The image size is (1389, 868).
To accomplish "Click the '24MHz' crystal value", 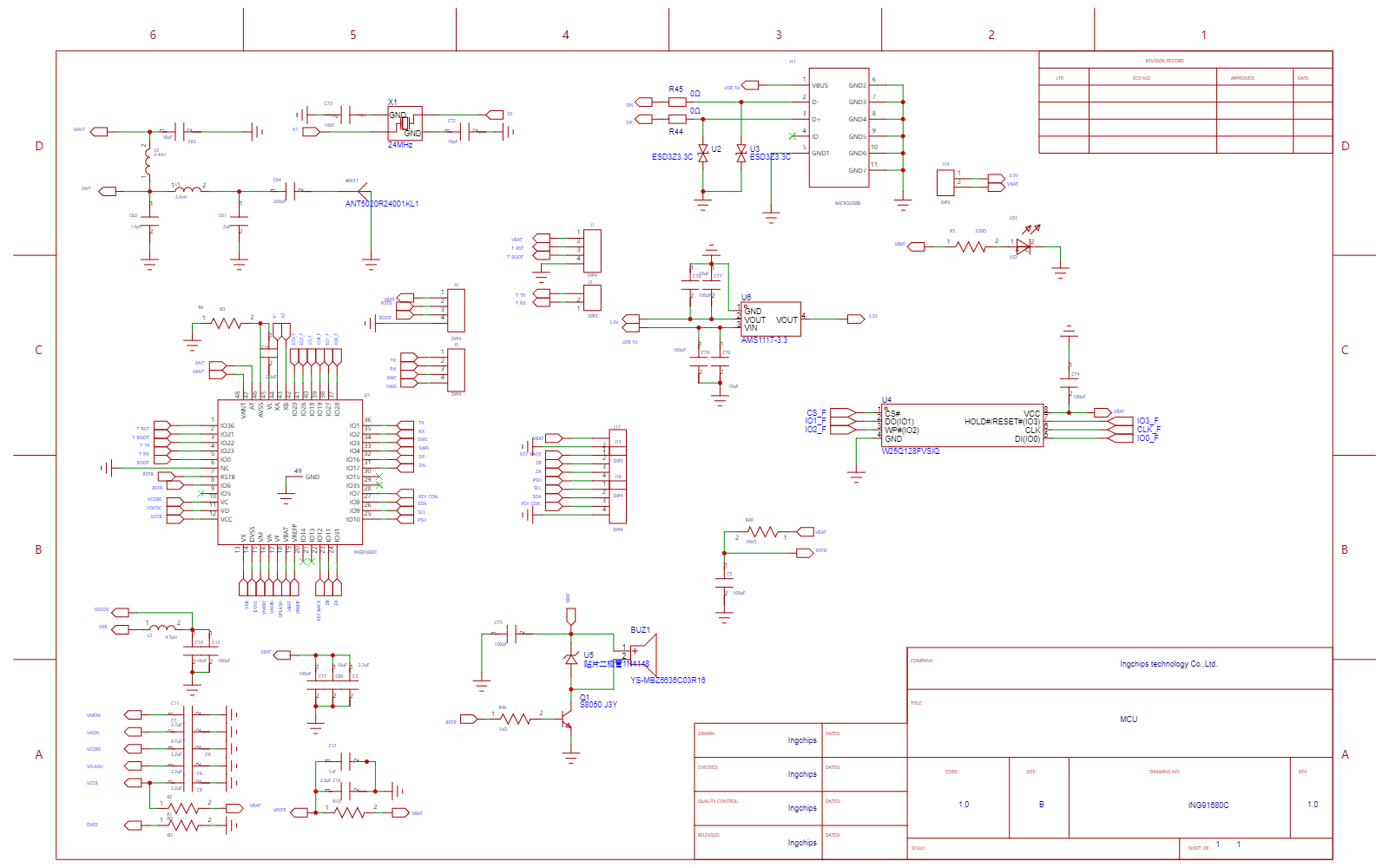I will (400, 145).
